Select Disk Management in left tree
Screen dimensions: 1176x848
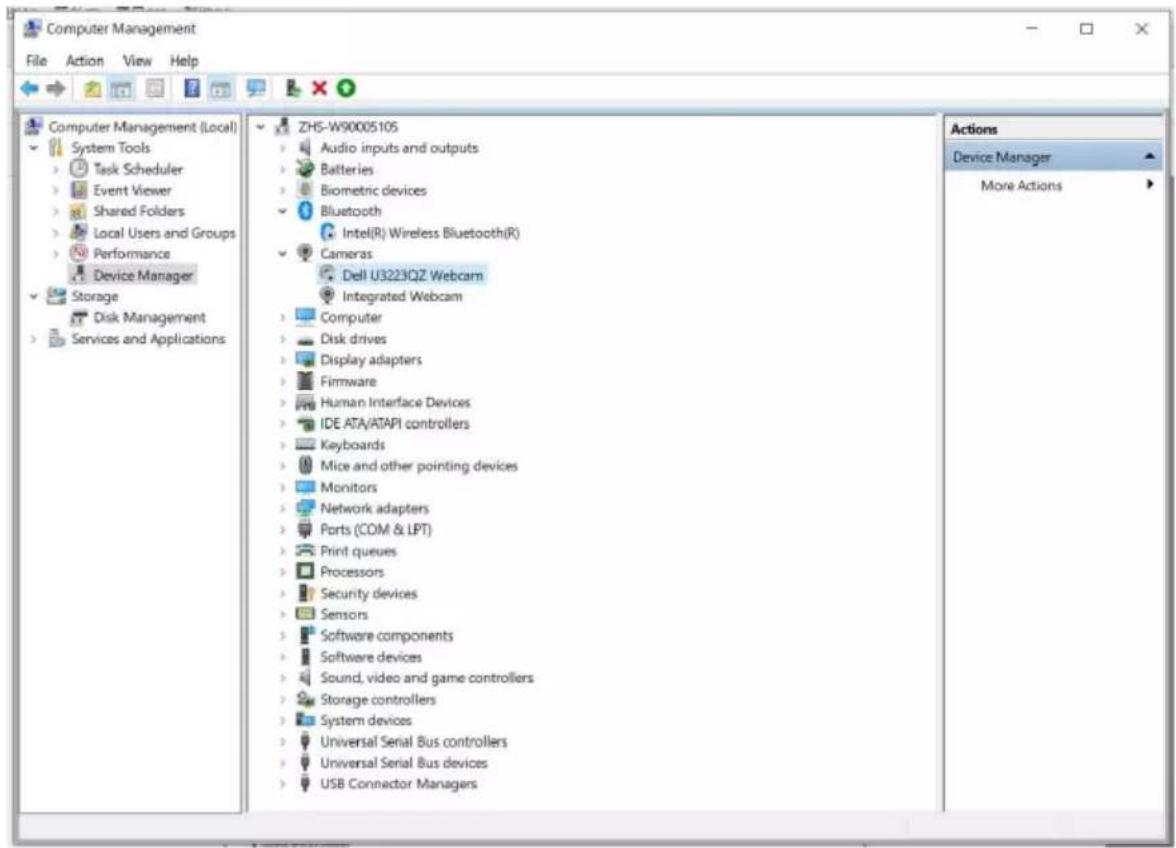[x=149, y=317]
